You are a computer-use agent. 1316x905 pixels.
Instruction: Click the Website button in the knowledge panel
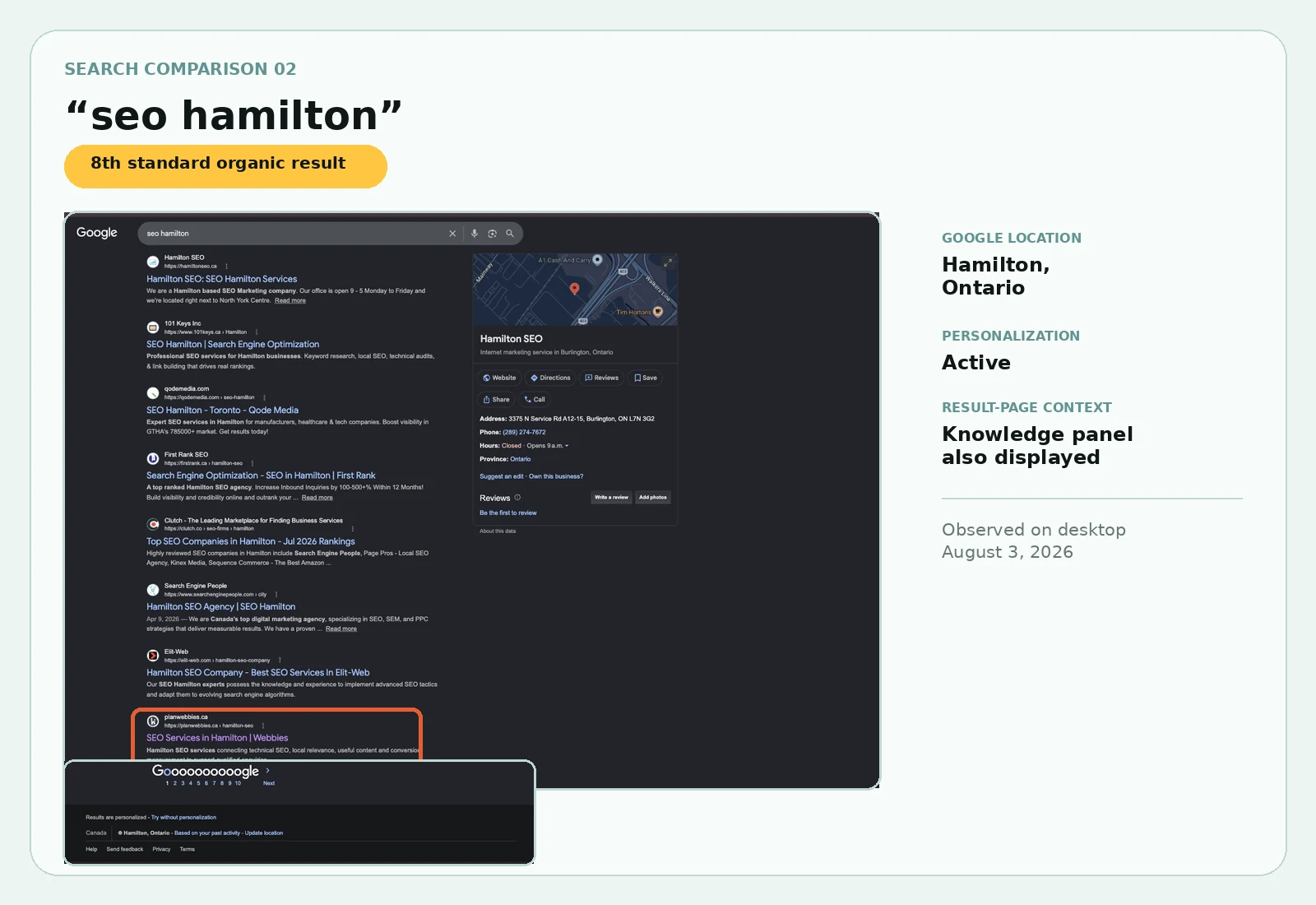pyautogui.click(x=499, y=378)
